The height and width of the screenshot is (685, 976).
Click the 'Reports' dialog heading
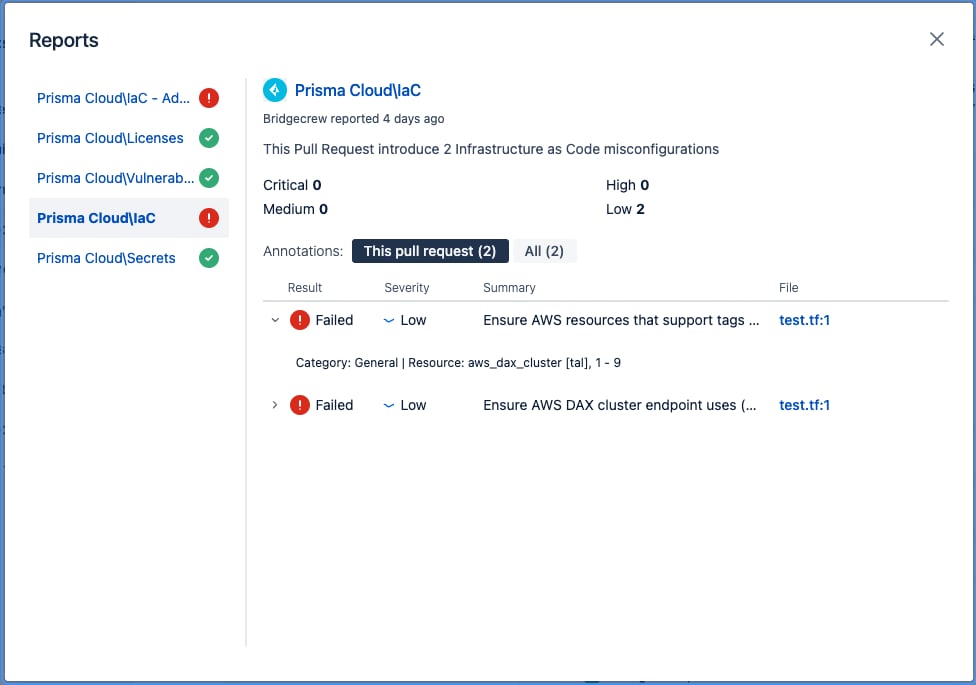point(63,40)
